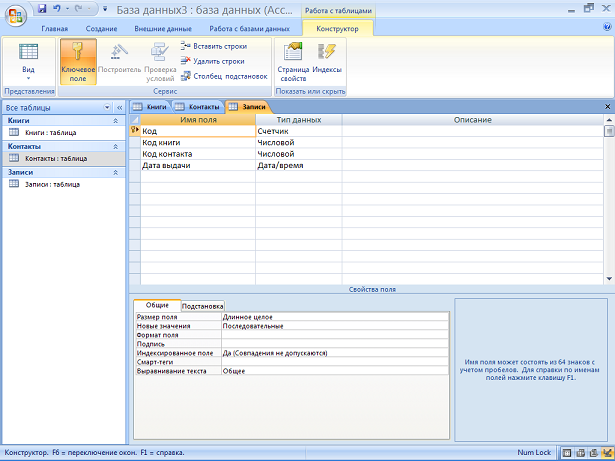Add a Столбец подстановок lookup column

(224, 76)
